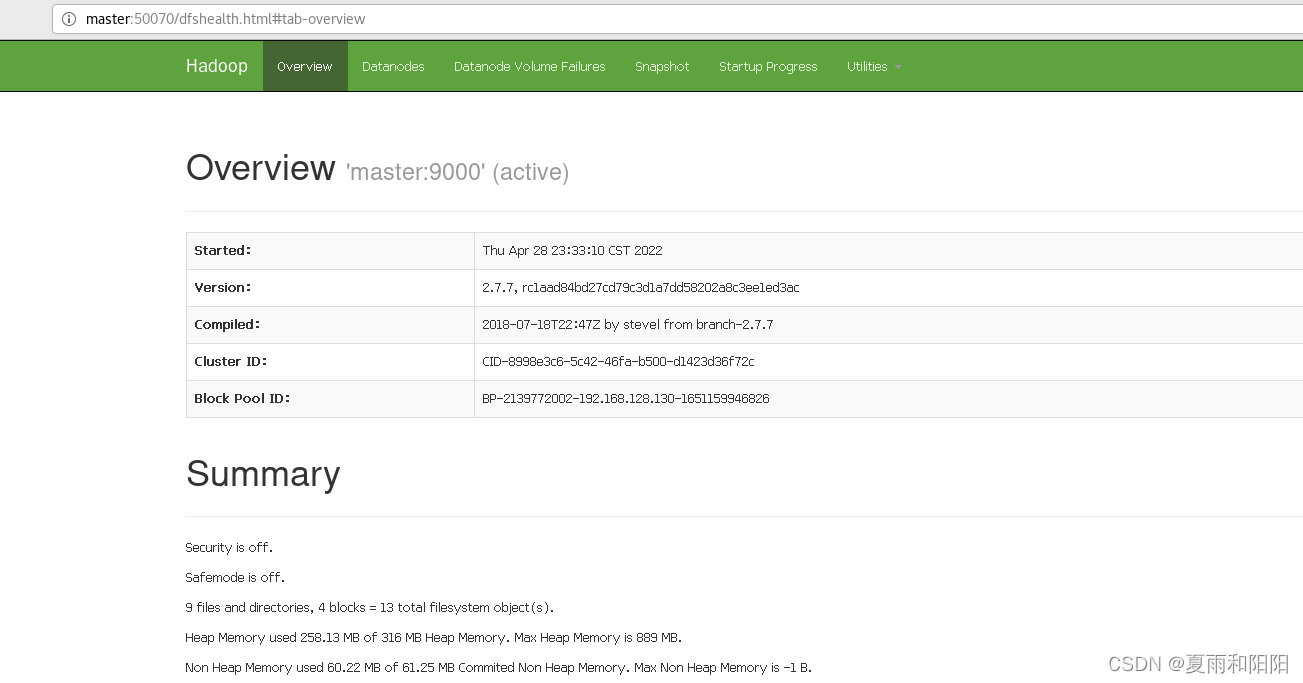
Task: Open the Startup Progress tab
Action: tap(768, 66)
